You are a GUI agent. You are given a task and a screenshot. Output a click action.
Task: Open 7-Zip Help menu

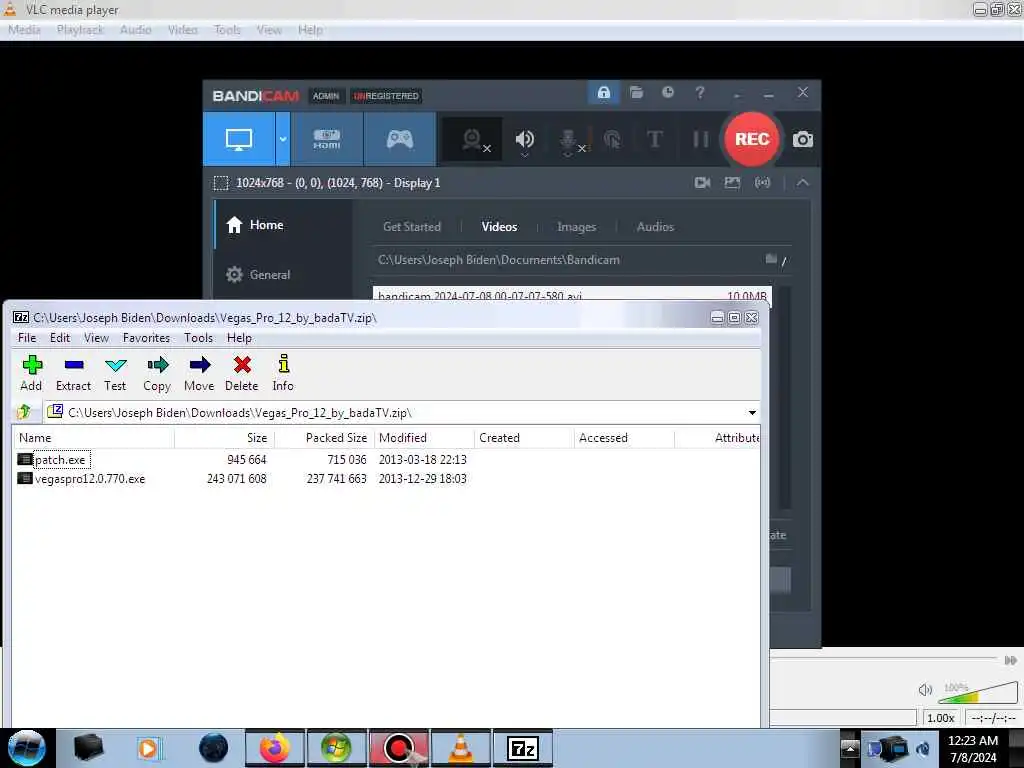point(240,338)
